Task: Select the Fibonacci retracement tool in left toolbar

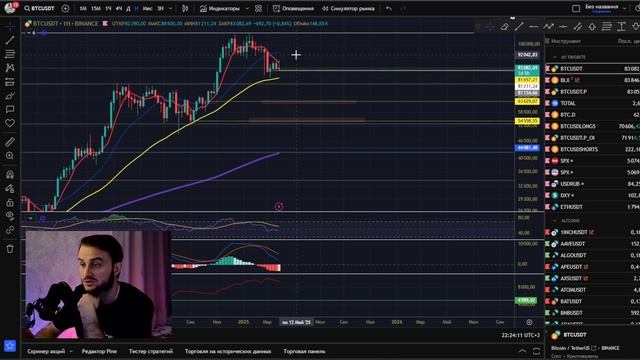Action: click(10, 54)
